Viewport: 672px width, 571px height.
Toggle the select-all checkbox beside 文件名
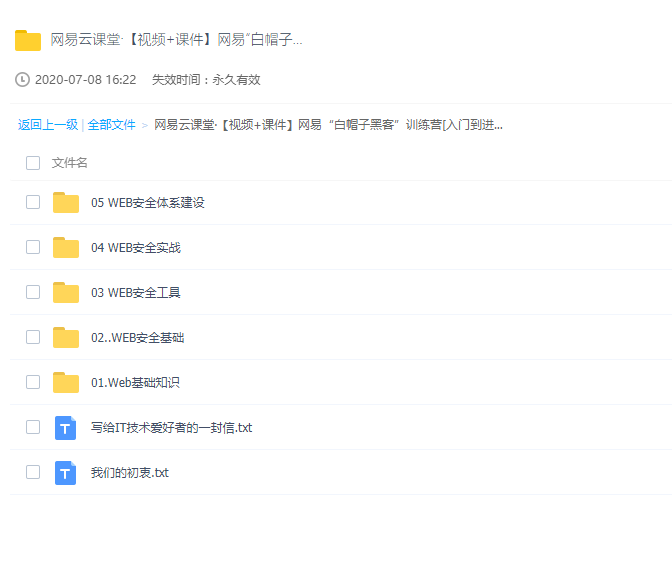tap(33, 163)
